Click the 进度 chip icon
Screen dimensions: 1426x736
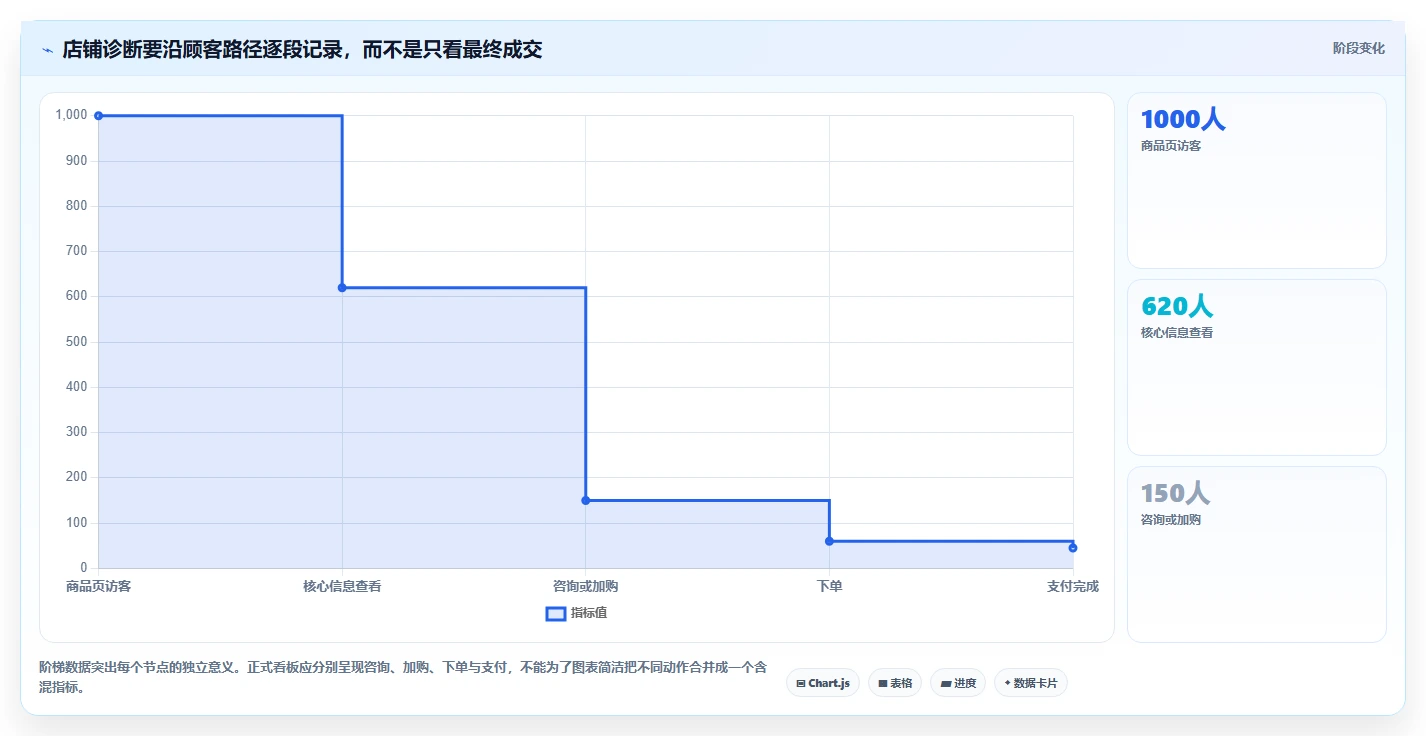(946, 684)
